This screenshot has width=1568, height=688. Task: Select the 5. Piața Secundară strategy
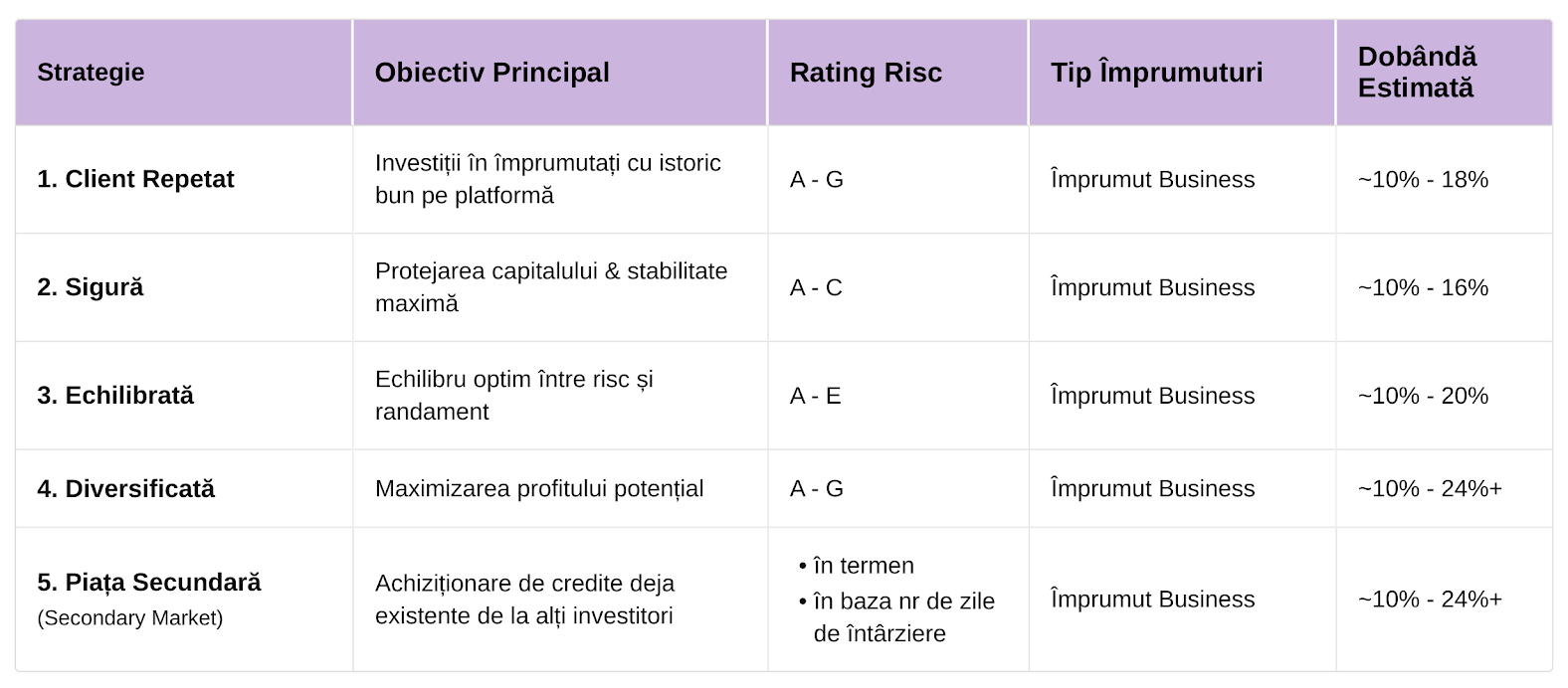[149, 583]
